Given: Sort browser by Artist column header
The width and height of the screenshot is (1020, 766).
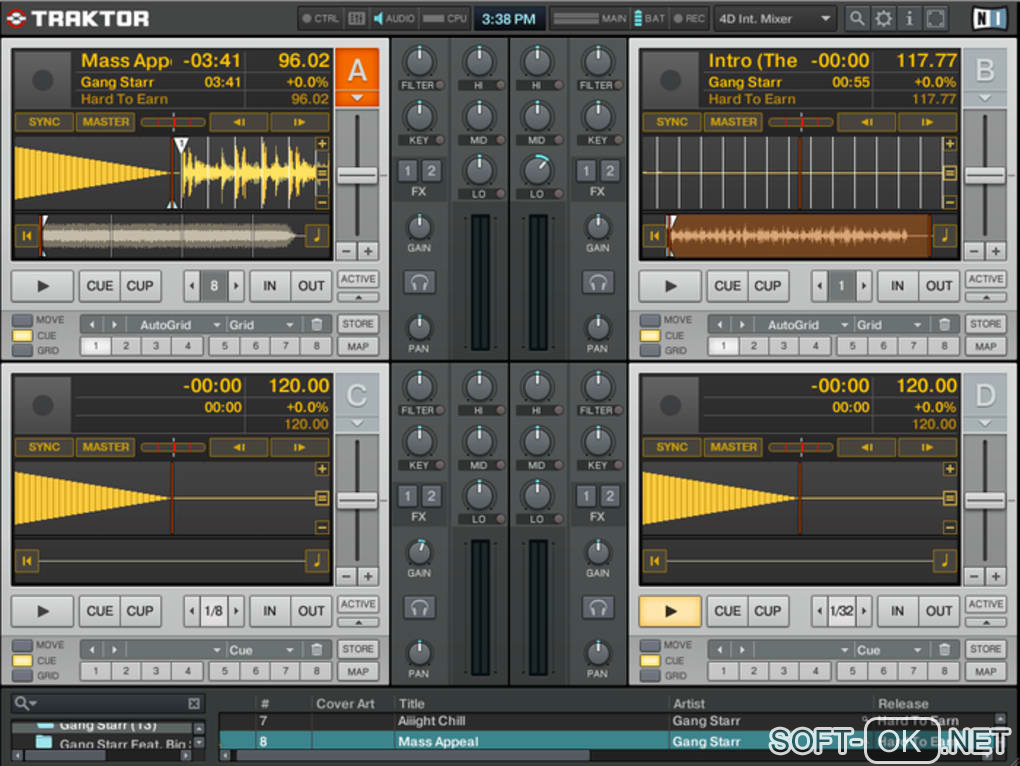Looking at the screenshot, I should tap(689, 704).
